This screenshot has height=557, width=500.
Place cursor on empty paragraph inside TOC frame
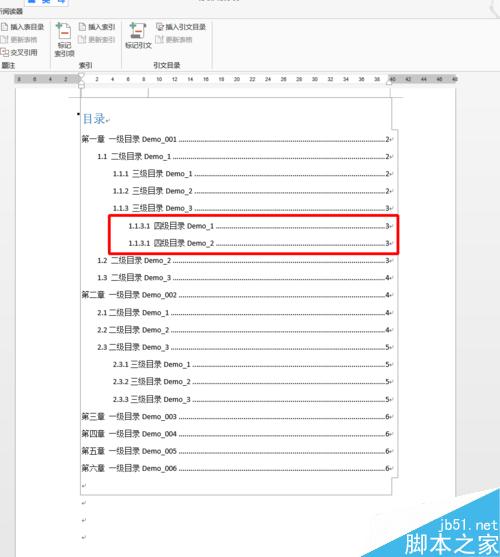(x=84, y=486)
